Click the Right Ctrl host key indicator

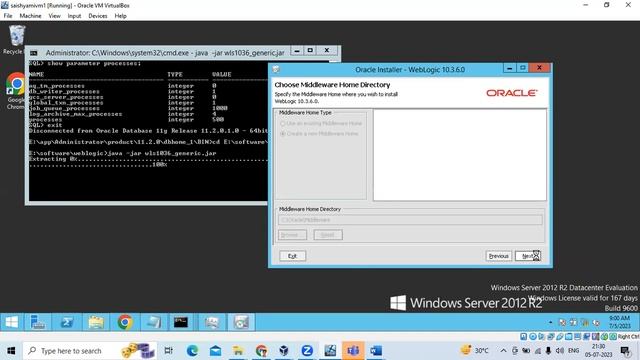[628, 337]
